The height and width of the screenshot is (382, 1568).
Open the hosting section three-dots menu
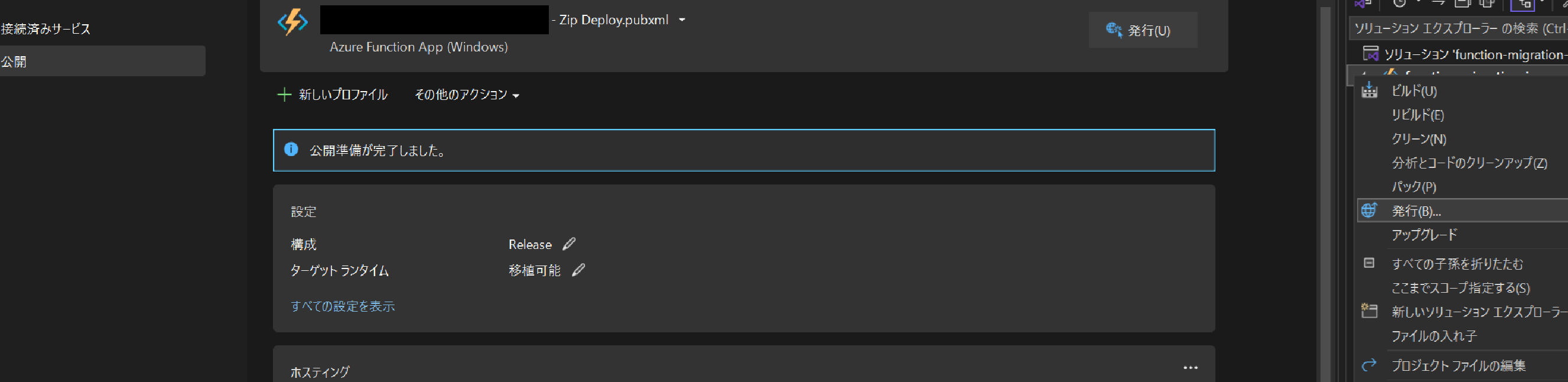point(1190,368)
